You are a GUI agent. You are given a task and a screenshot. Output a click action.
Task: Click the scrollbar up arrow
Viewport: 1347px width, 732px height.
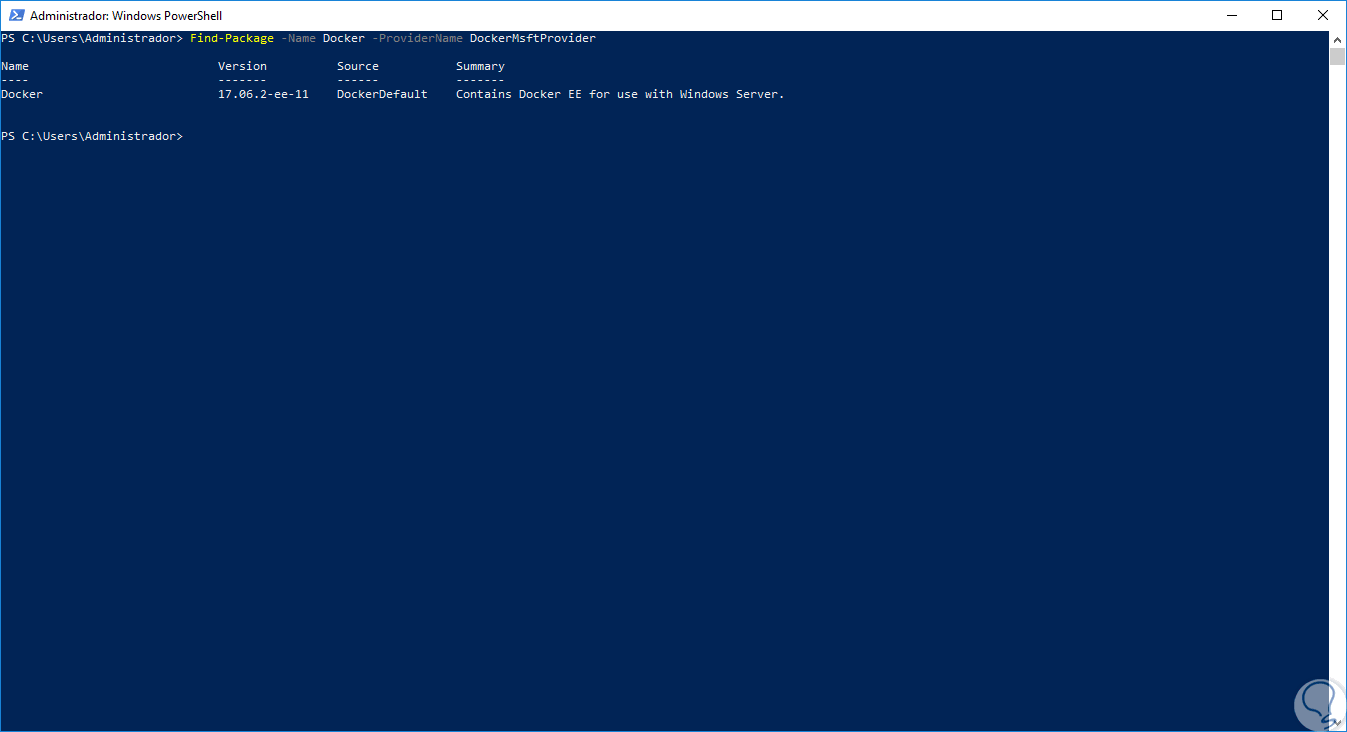(x=1337, y=39)
